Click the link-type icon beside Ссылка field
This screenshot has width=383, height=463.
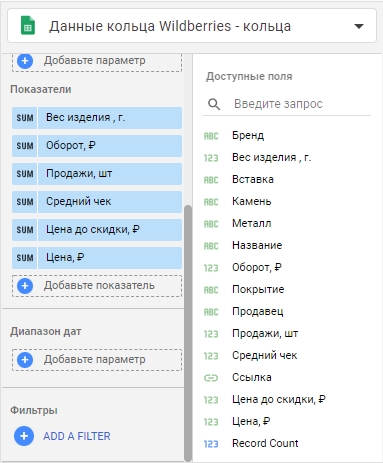point(211,378)
